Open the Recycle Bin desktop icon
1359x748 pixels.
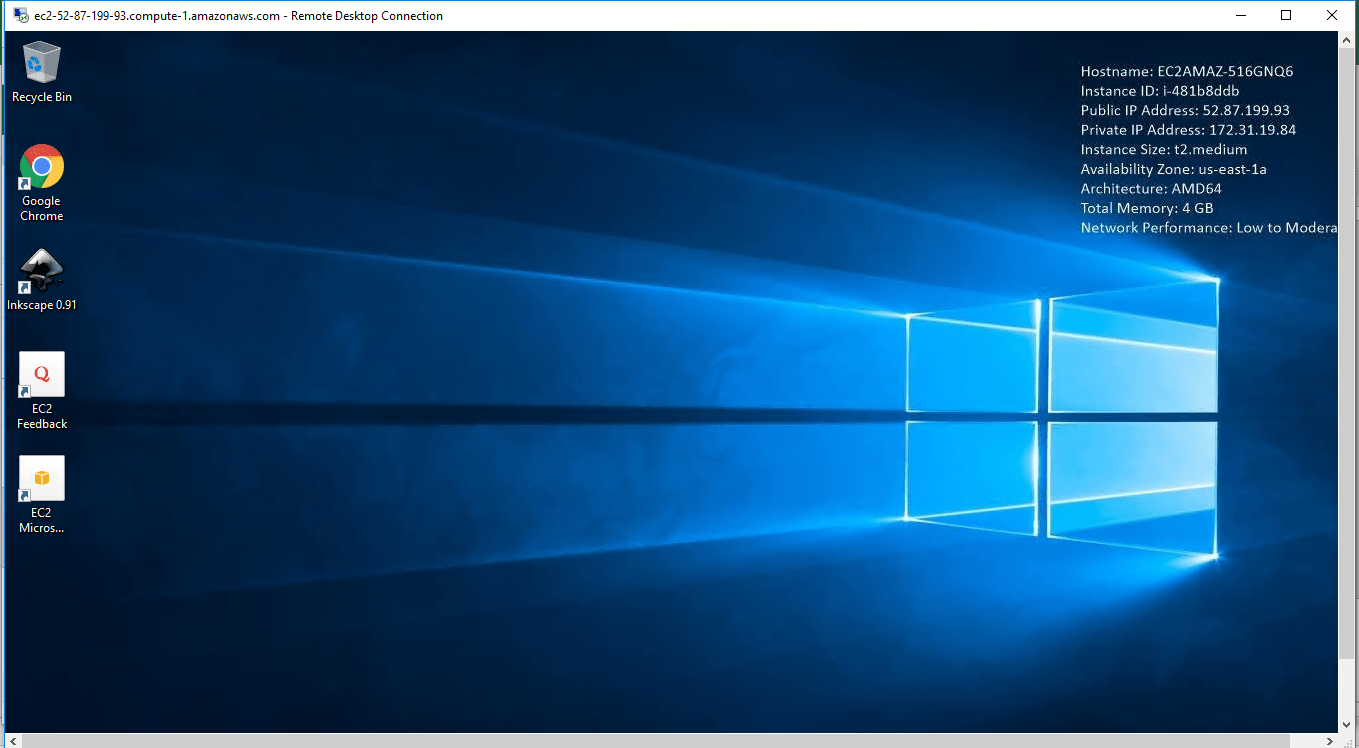pos(41,62)
